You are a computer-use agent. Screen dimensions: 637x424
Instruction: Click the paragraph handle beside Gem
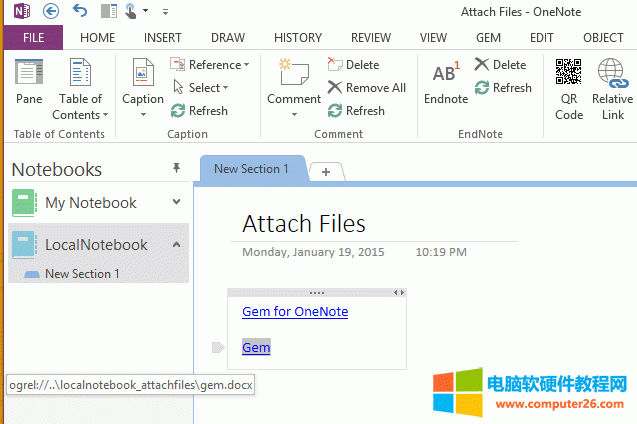tap(218, 347)
